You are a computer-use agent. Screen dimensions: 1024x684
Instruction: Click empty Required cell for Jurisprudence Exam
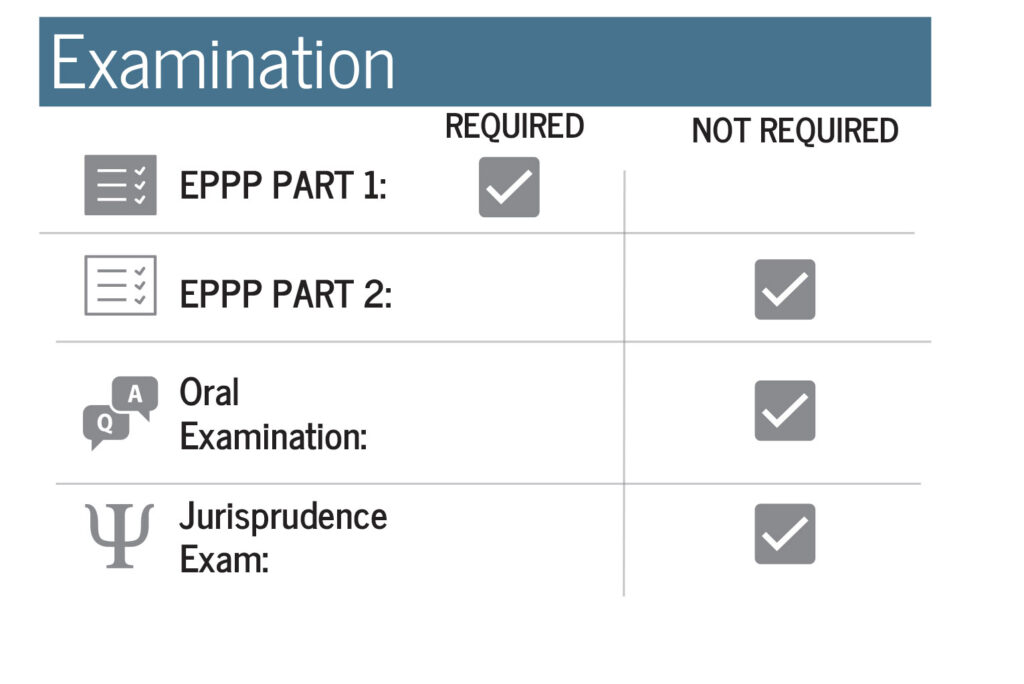coord(509,540)
